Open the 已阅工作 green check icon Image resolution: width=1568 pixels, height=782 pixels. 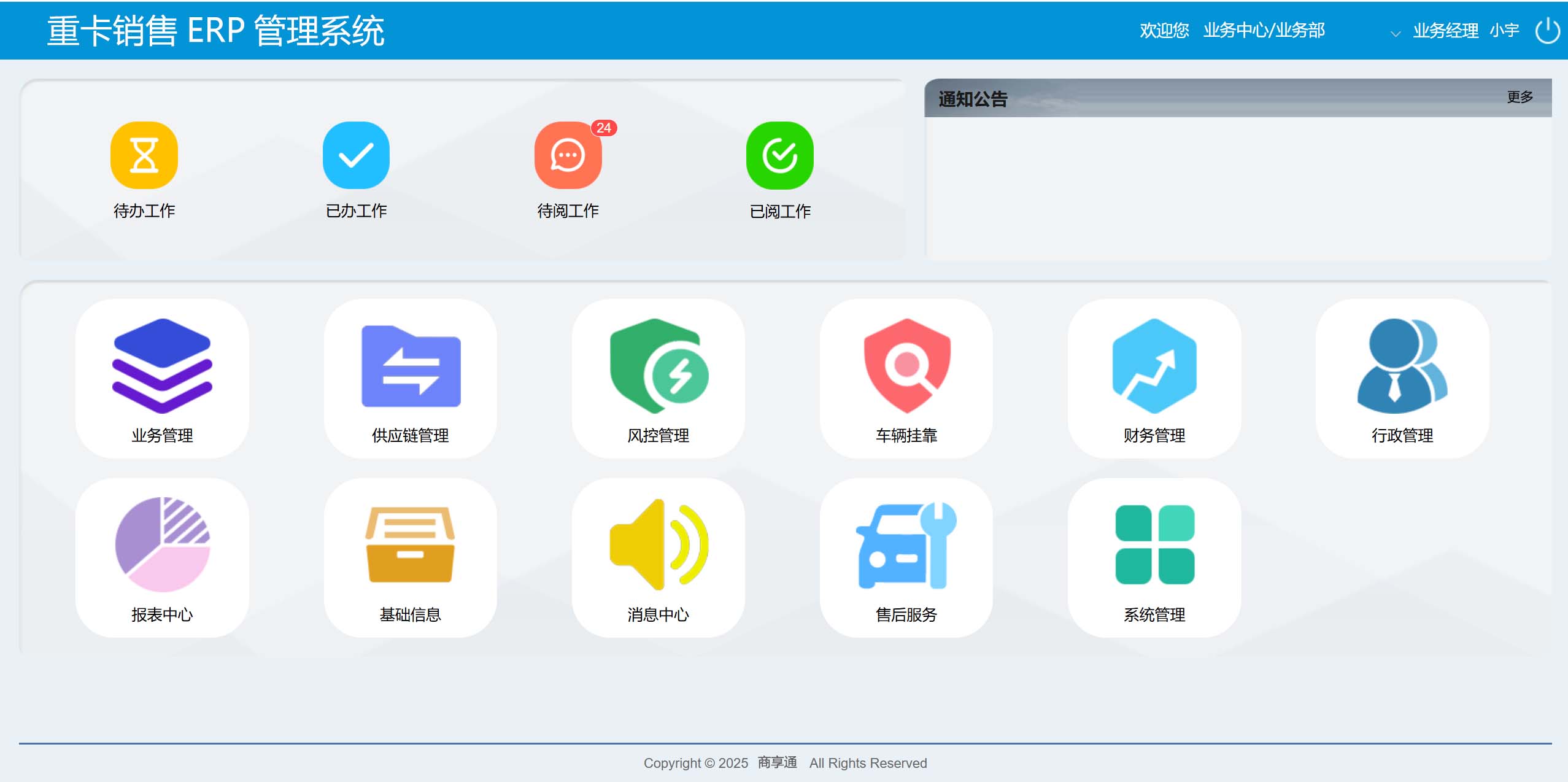pyautogui.click(x=779, y=156)
